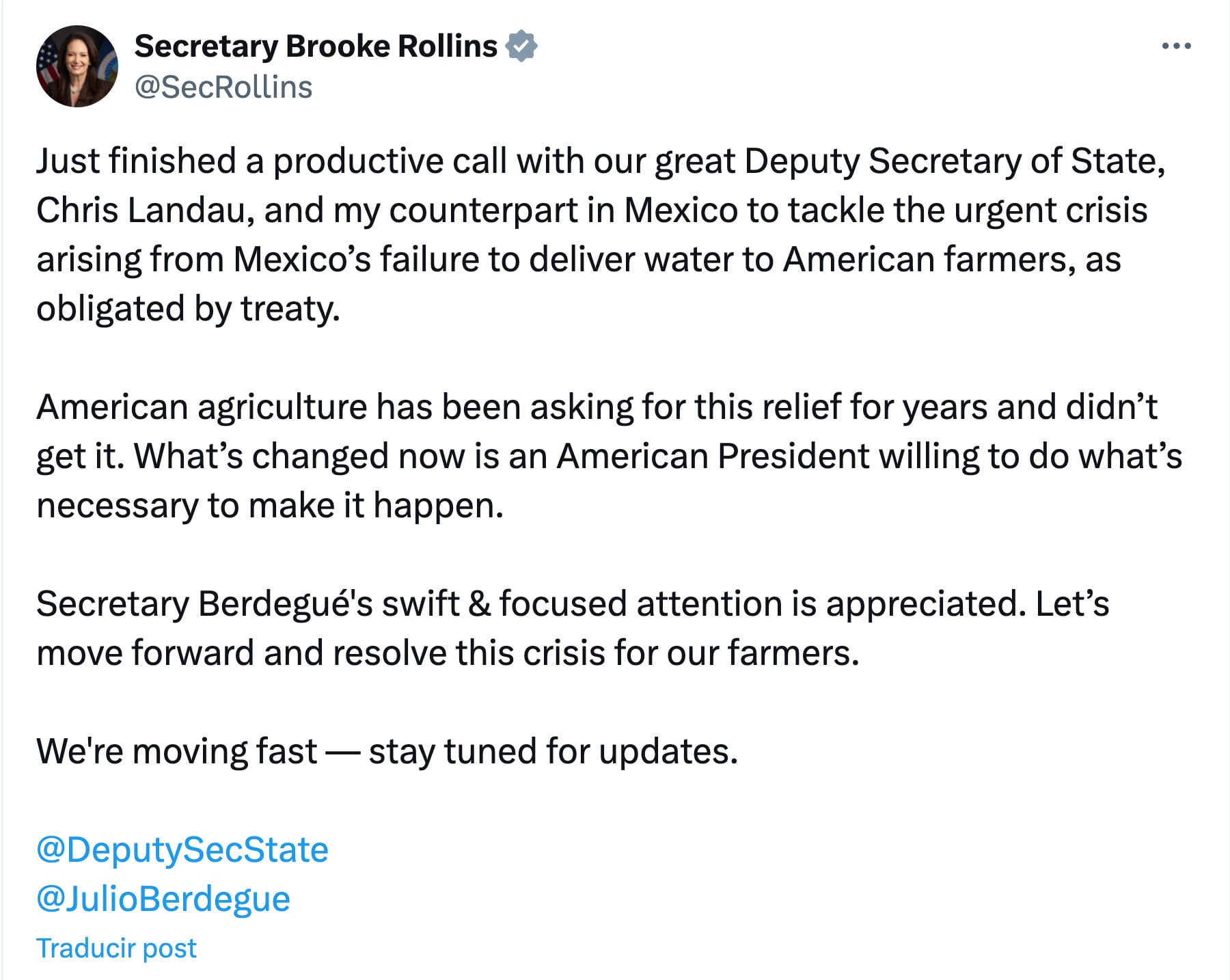This screenshot has width=1230, height=980.
Task: Click the Secretary Brooke Rollins display name
Action: (316, 46)
